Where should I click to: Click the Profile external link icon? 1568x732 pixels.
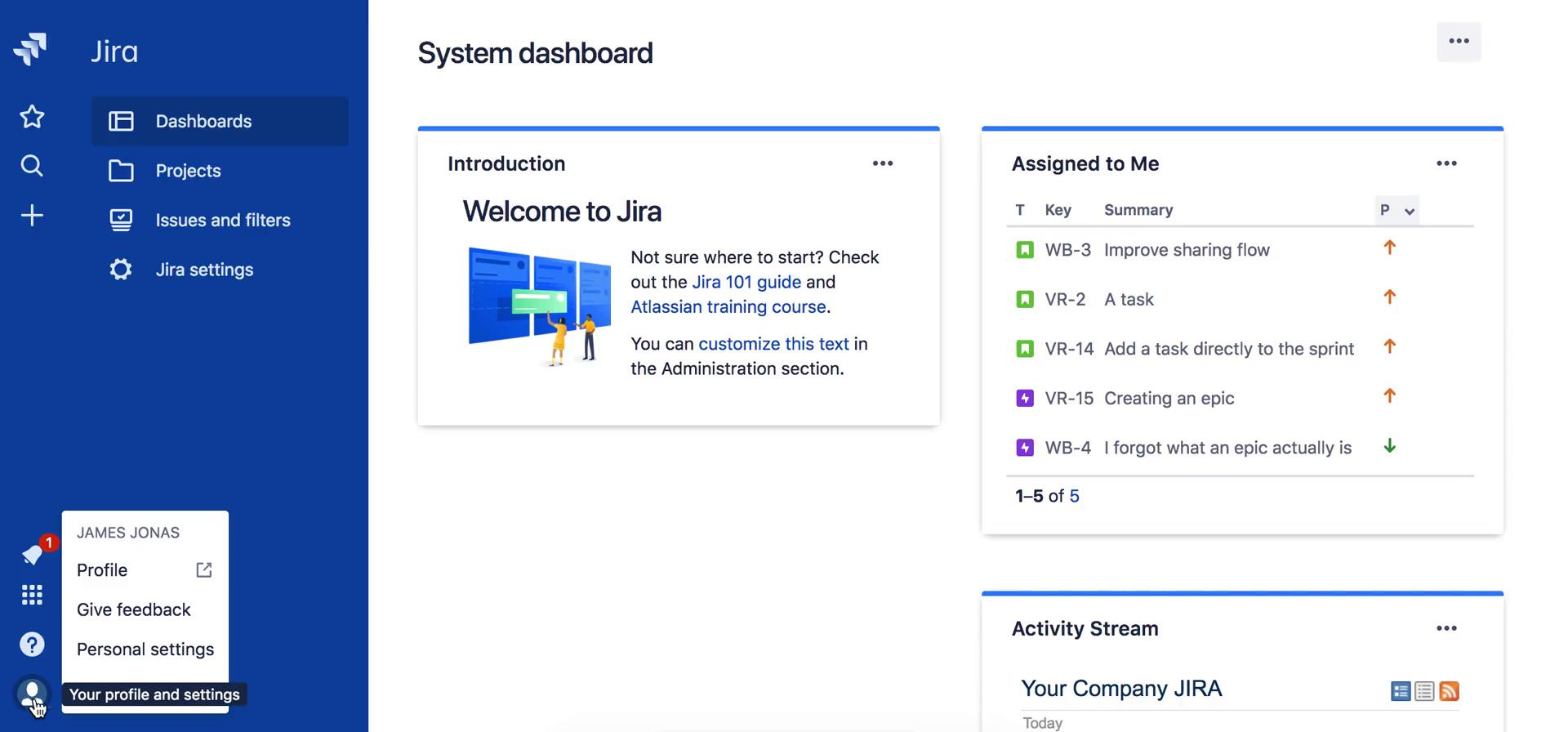[x=204, y=570]
